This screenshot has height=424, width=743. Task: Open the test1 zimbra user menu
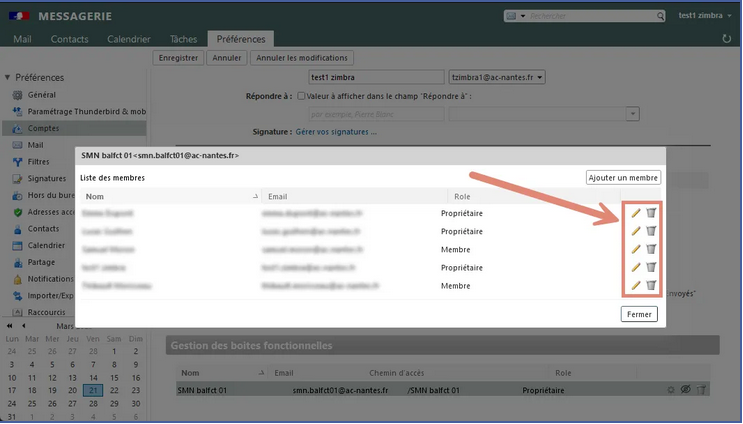pyautogui.click(x=706, y=16)
